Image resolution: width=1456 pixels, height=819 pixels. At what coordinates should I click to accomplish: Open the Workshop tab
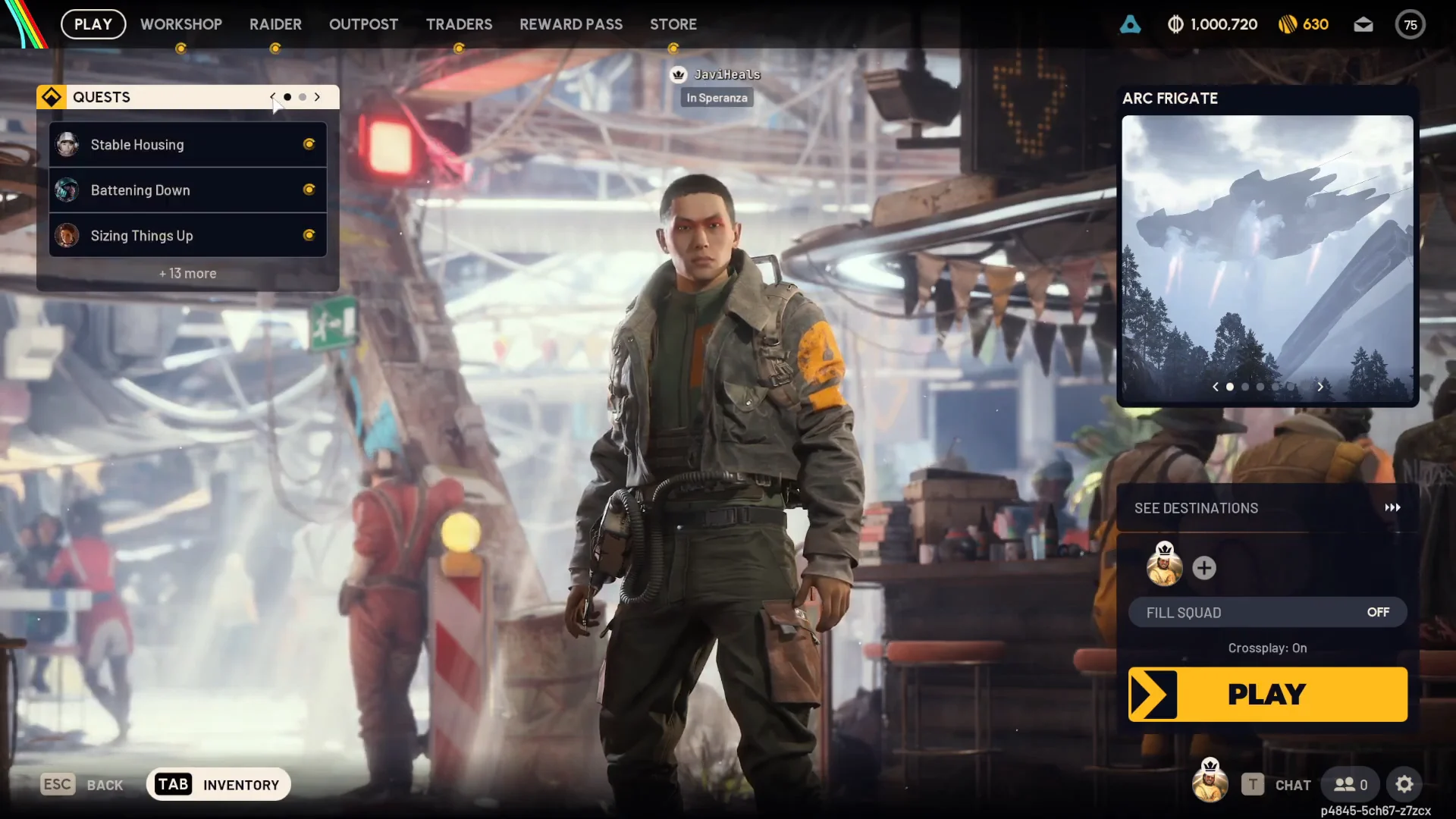pos(181,24)
